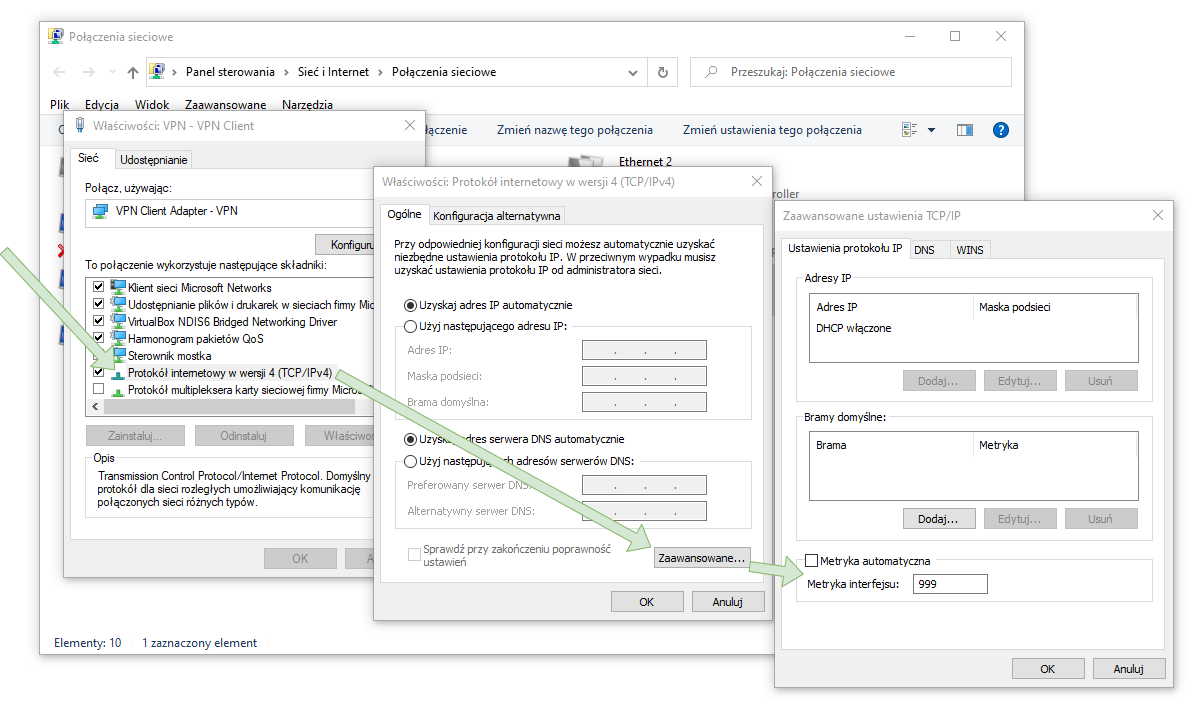1196x712 pixels.
Task: Click the components list horizontal scrollbar
Action: point(228,407)
